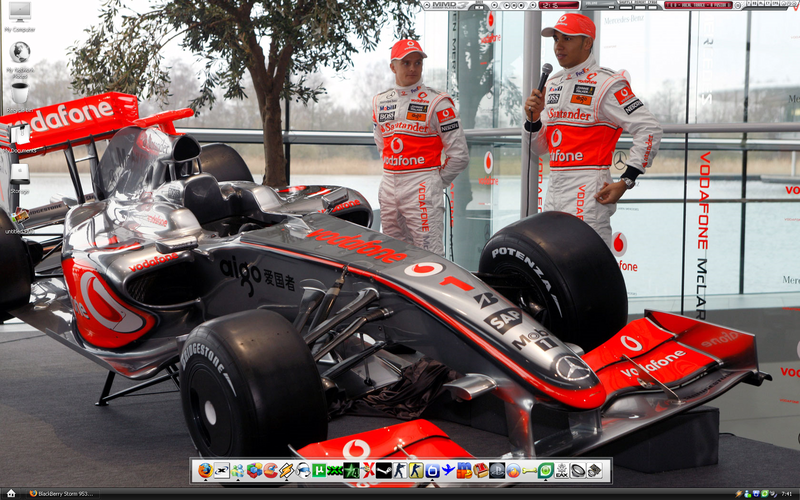Open Call of Duty 4 dock icon
800x500 pixels.
[351, 470]
